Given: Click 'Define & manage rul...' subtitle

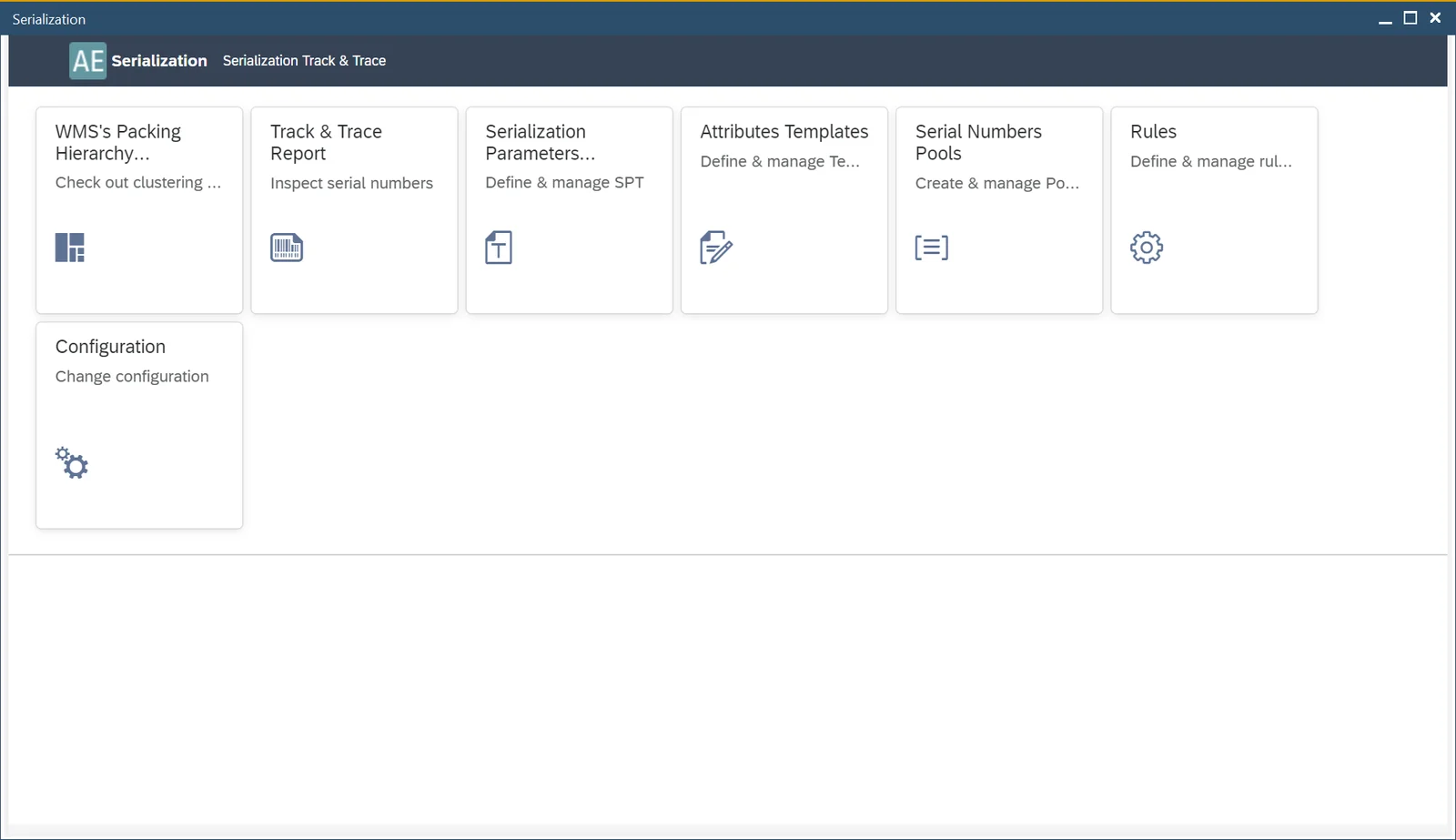Looking at the screenshot, I should coord(1211,161).
